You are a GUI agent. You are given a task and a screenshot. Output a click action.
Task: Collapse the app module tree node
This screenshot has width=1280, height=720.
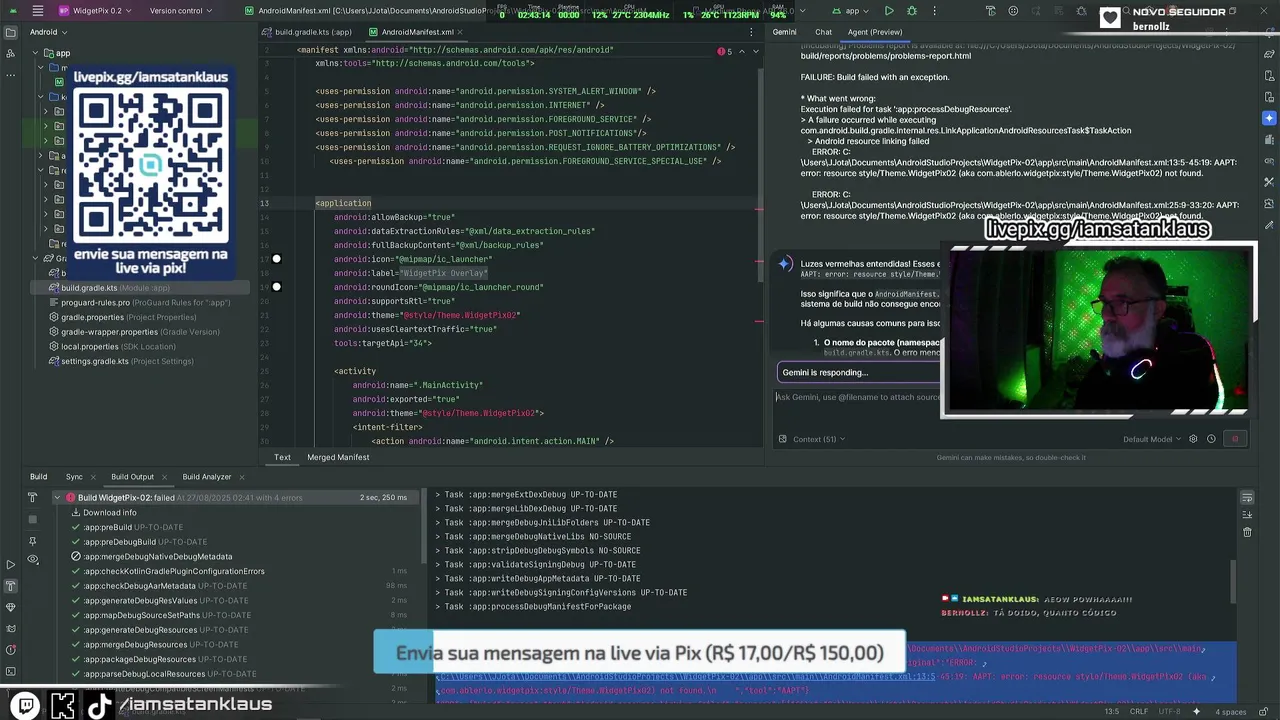[x=33, y=53]
